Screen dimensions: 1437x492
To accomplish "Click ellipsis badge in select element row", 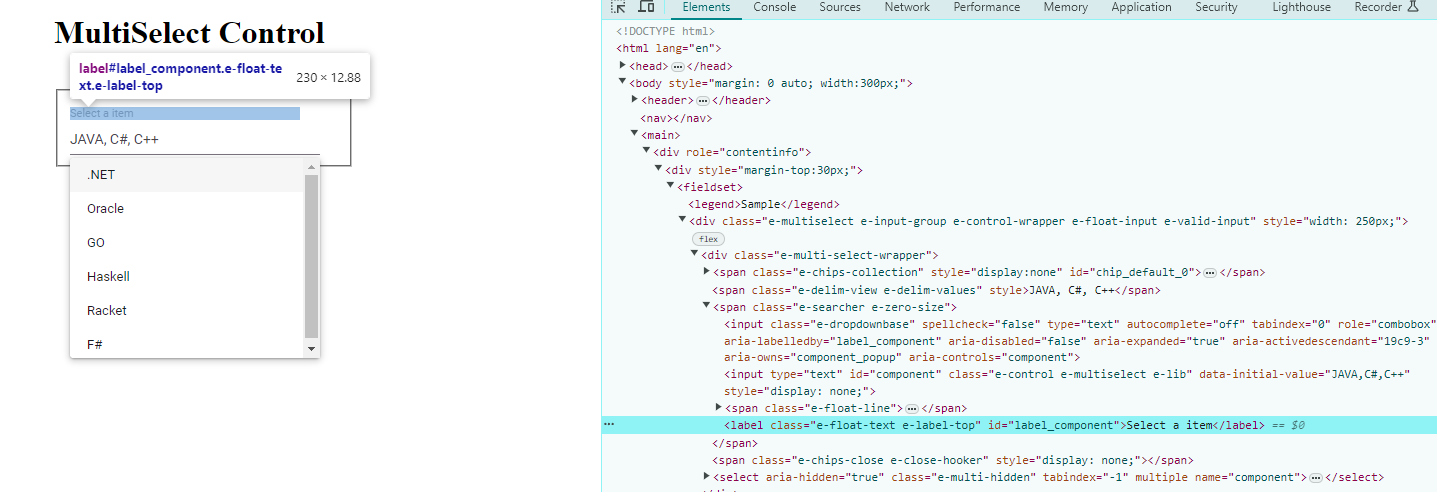I will [1316, 478].
